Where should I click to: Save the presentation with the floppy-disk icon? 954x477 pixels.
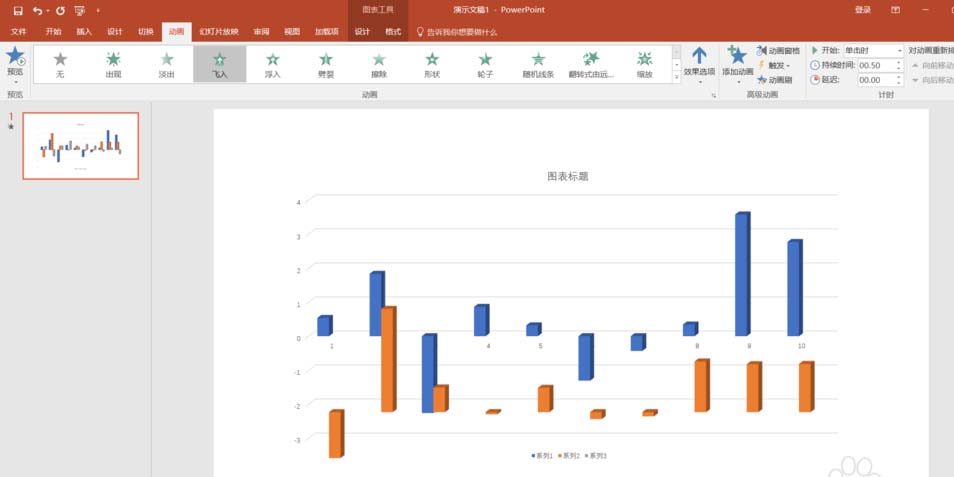pyautogui.click(x=18, y=10)
